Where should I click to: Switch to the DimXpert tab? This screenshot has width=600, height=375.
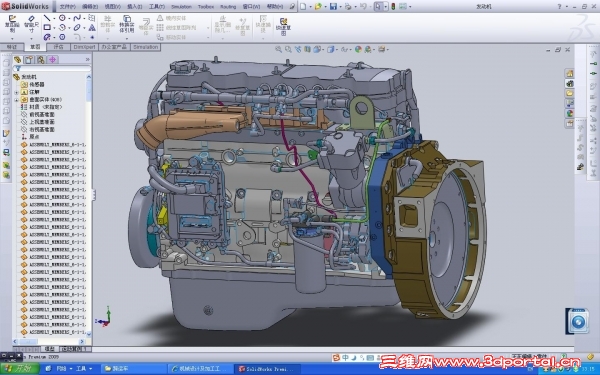84,47
